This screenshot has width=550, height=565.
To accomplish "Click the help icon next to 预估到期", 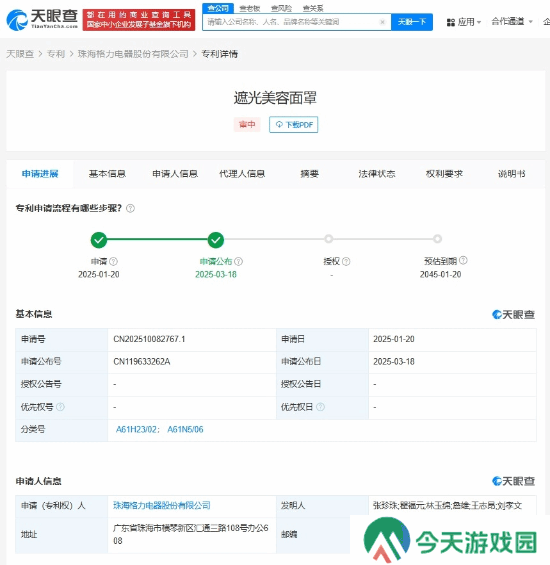I will click(x=463, y=260).
